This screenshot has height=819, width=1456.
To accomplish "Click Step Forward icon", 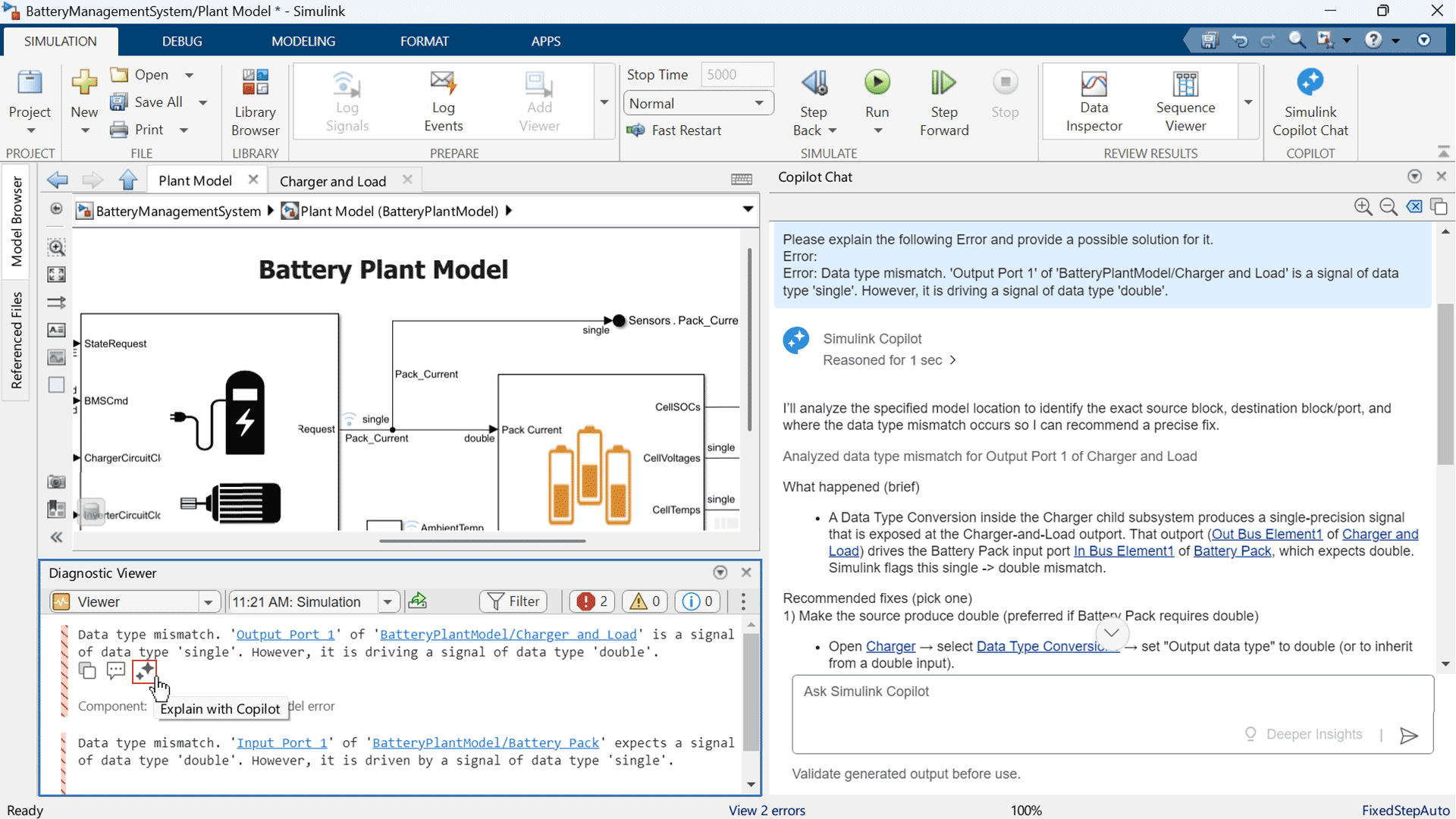I will click(x=943, y=83).
